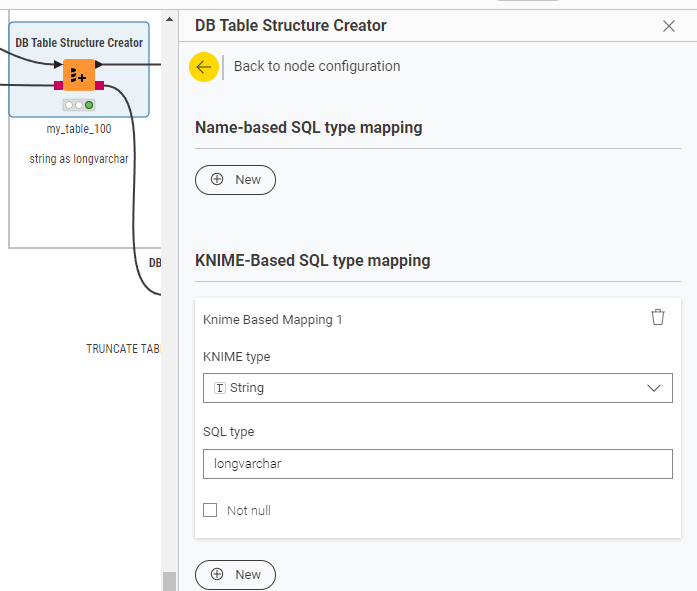Click the yellow back arrow icon
Image resolution: width=697 pixels, height=591 pixels.
click(204, 67)
